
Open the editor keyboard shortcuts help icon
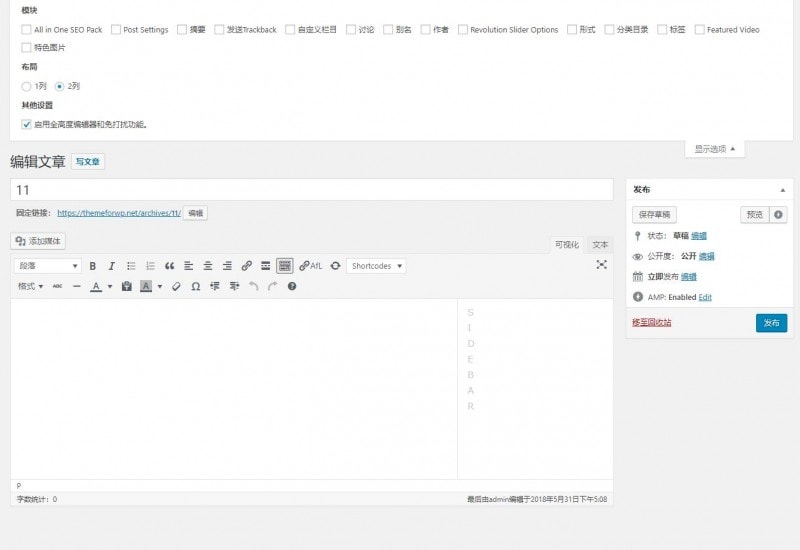292,286
